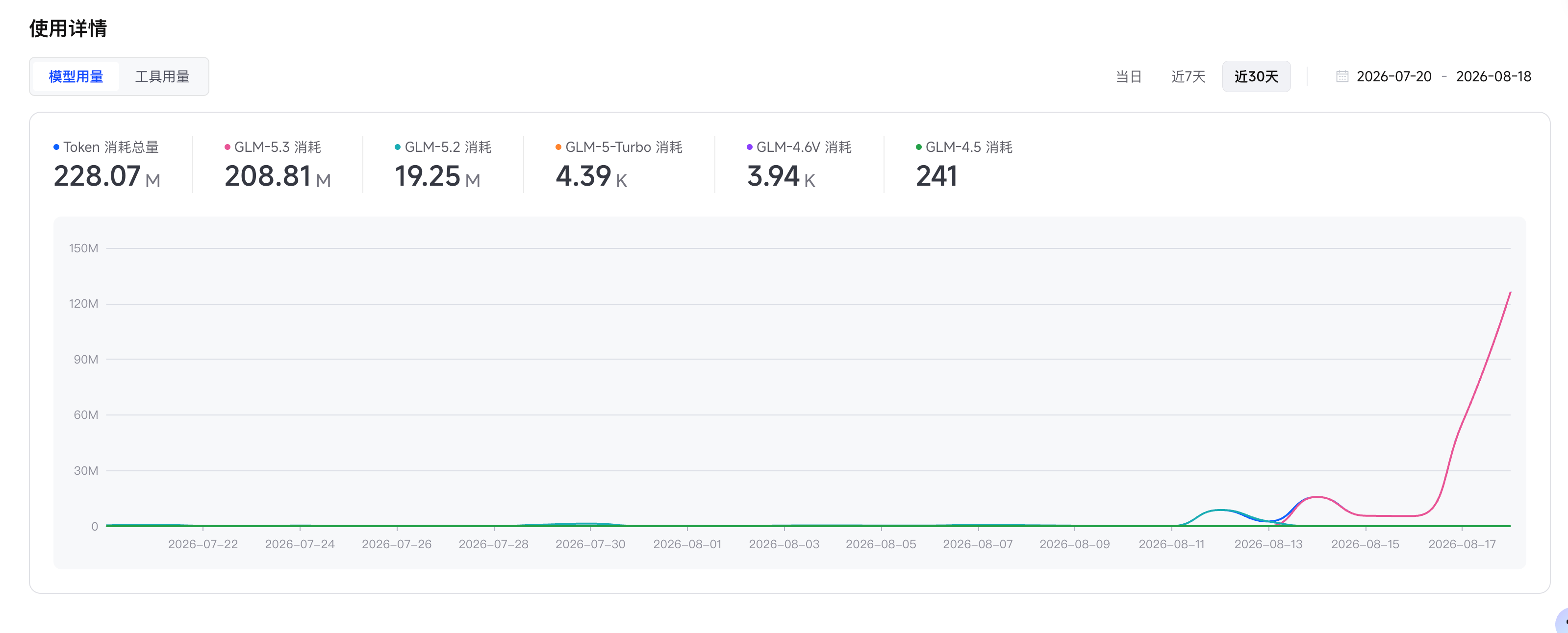Screen dimensions: 1568x633
Task: Switch to the 模型用量 tab
Action: 76,76
